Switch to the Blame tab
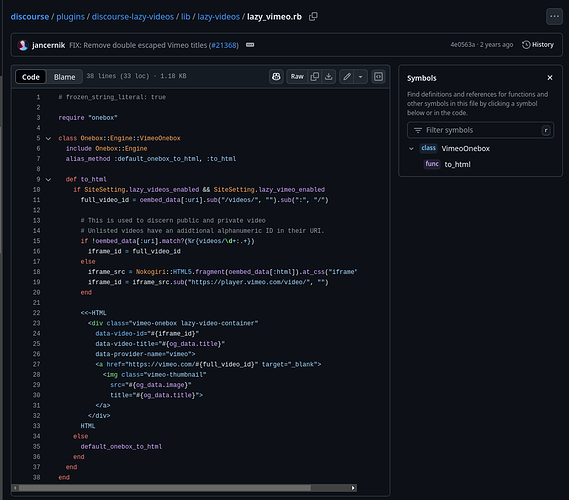 (65, 77)
